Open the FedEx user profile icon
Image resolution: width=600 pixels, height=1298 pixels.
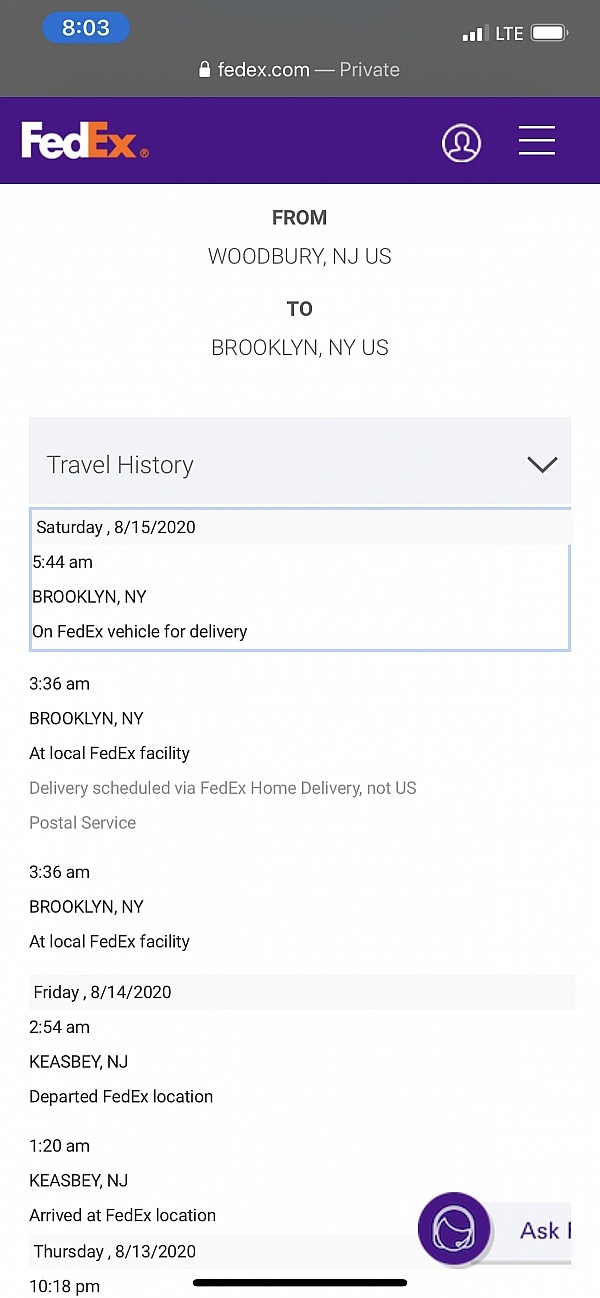(x=461, y=142)
